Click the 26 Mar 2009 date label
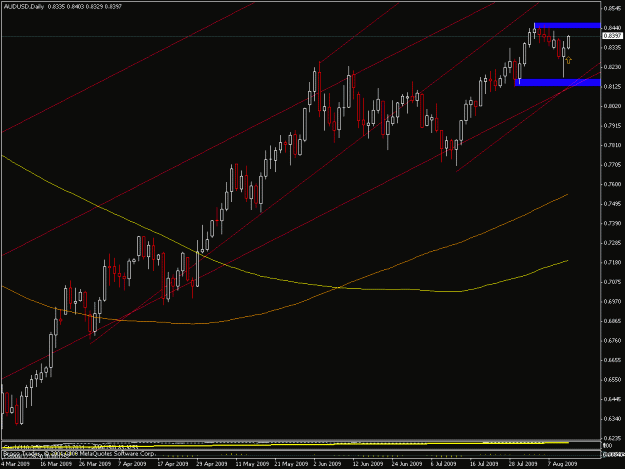Screen dimensions: 625x469 [x=95, y=464]
